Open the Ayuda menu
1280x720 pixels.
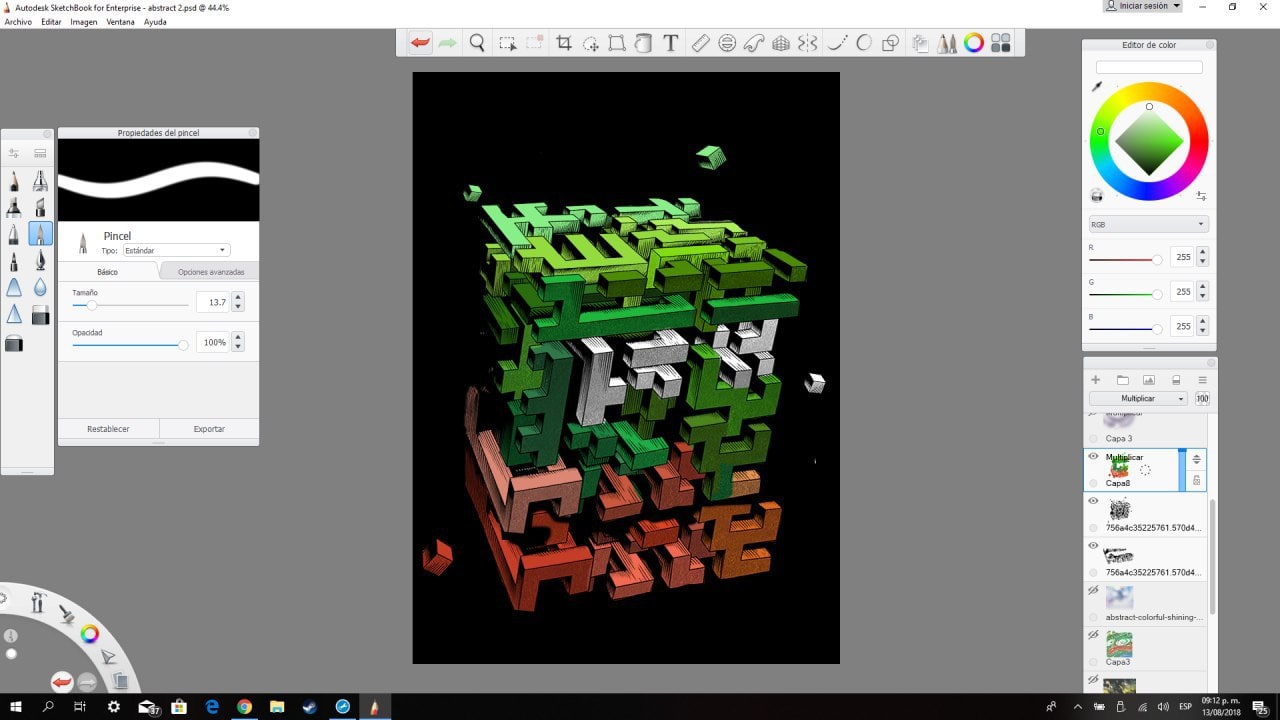155,21
